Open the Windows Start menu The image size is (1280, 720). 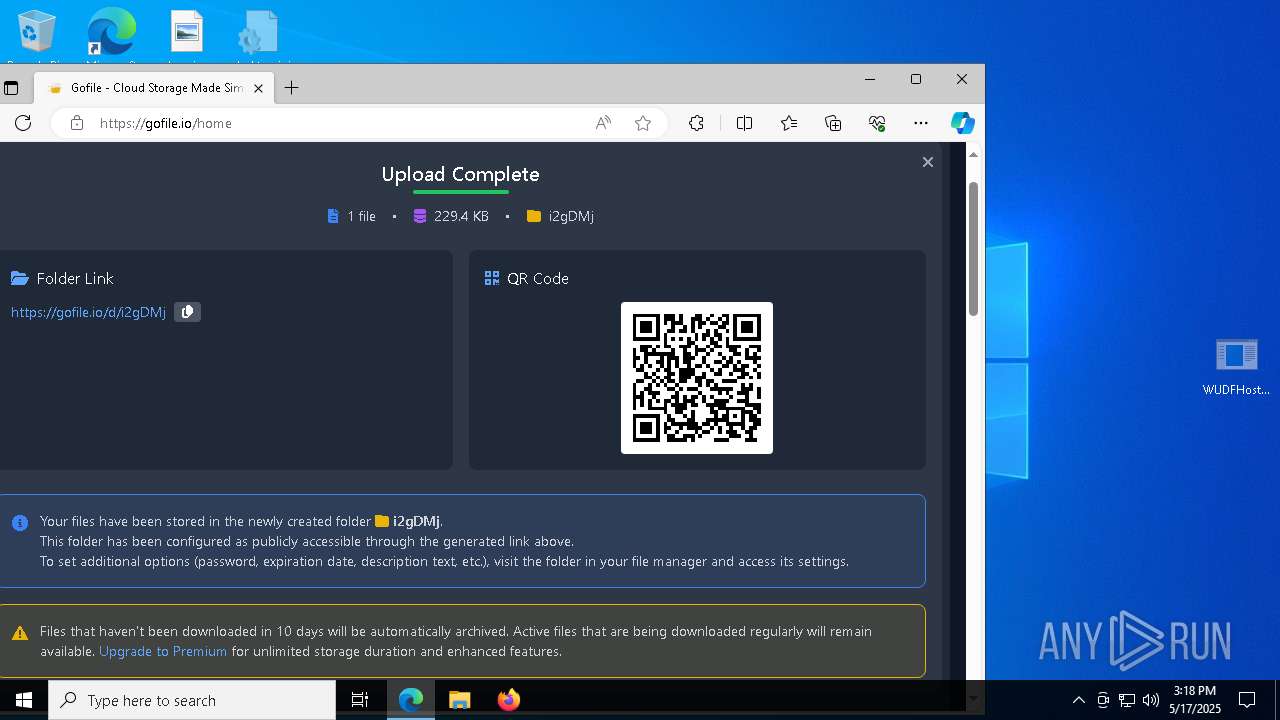23,700
